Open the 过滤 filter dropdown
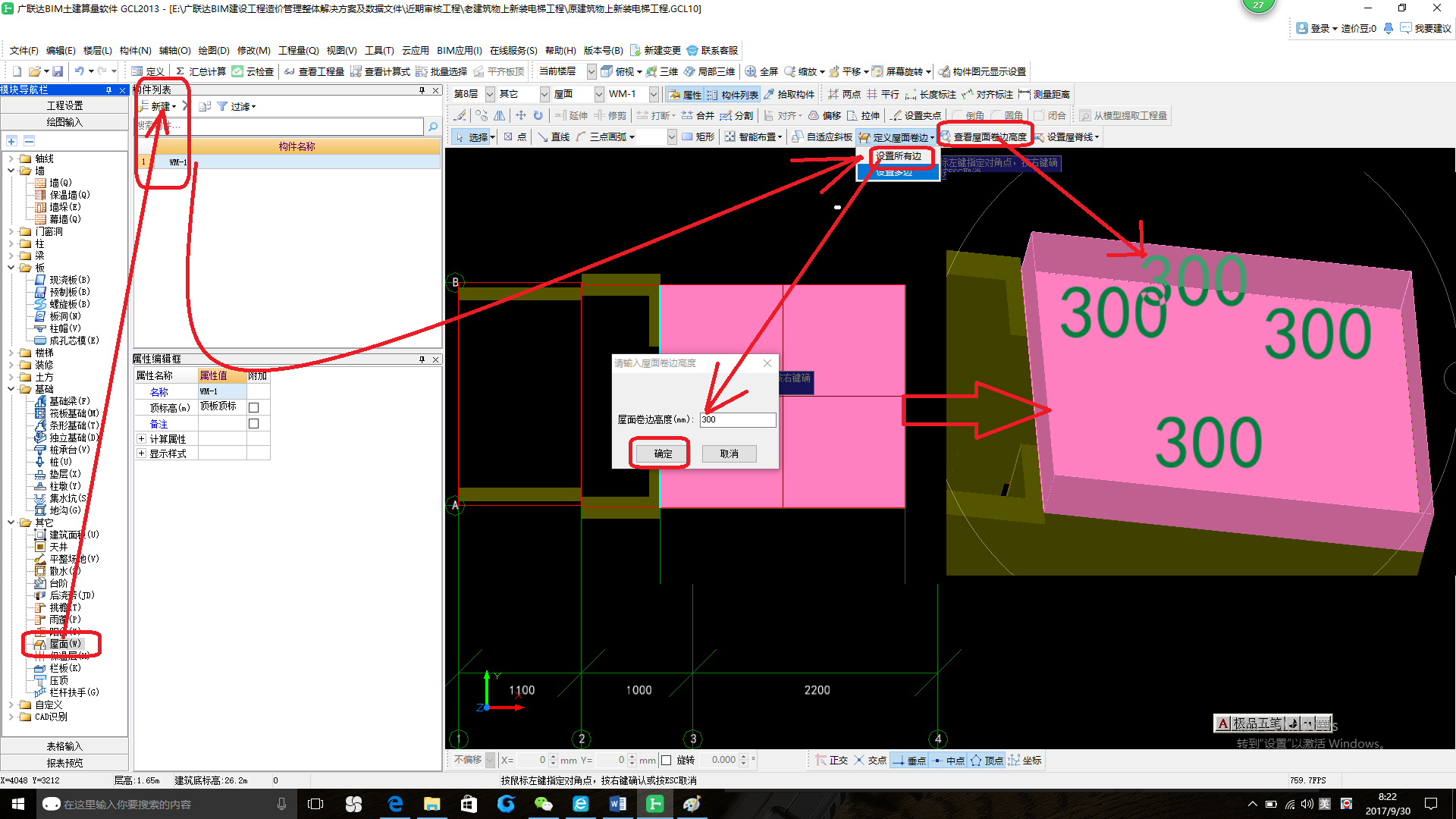Image resolution: width=1456 pixels, height=819 pixels. pos(237,106)
